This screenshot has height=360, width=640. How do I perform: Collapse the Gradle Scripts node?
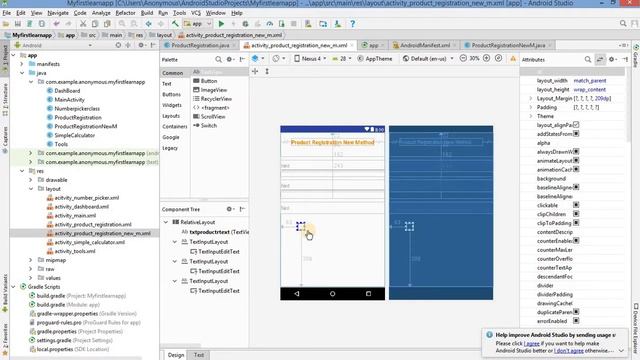point(13,287)
